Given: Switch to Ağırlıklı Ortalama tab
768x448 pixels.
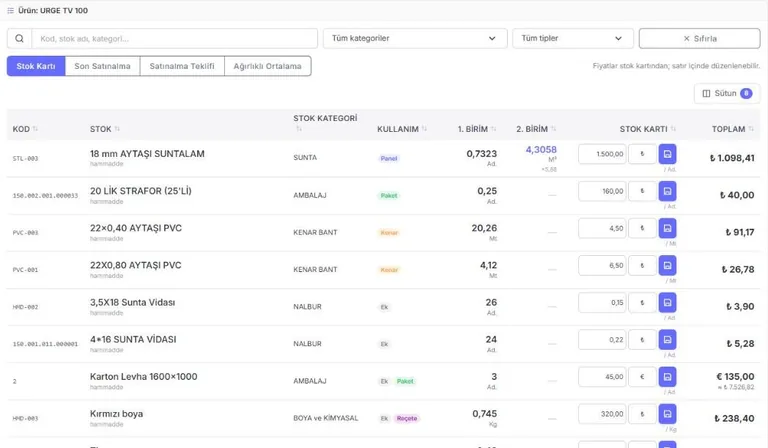Looking at the screenshot, I should pyautogui.click(x=267, y=66).
